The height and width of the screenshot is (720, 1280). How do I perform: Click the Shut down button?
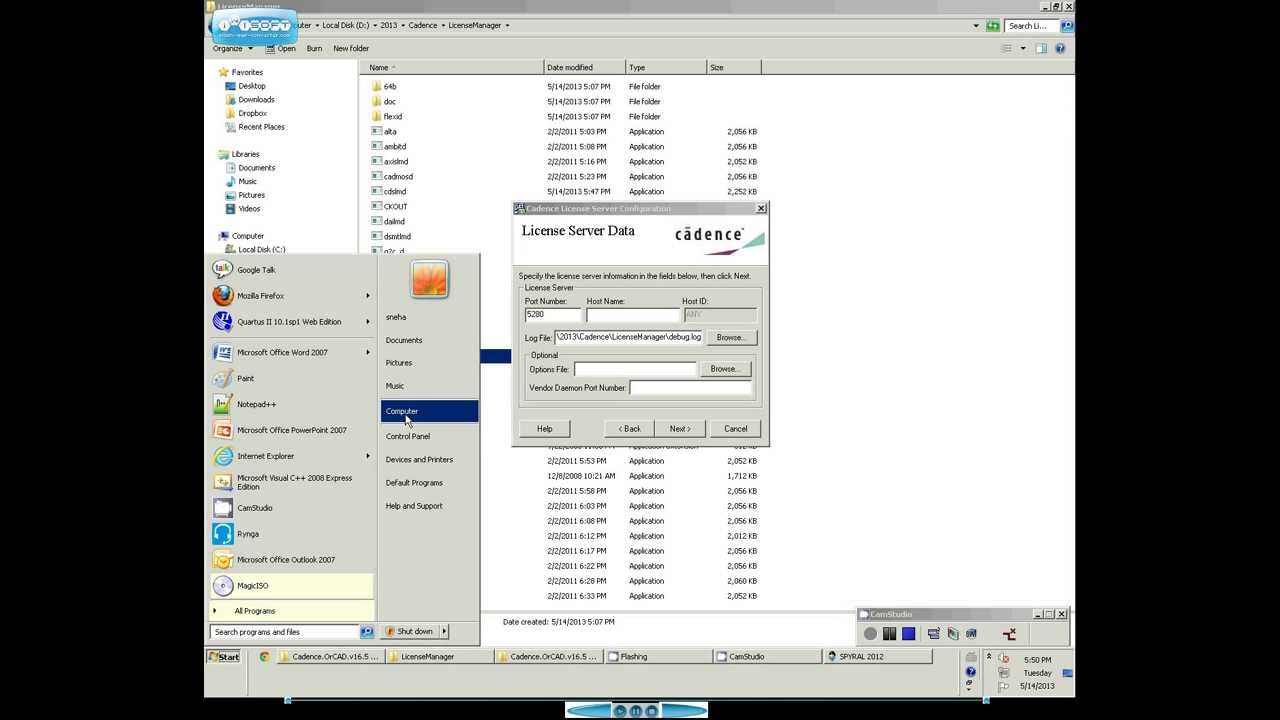tap(410, 631)
